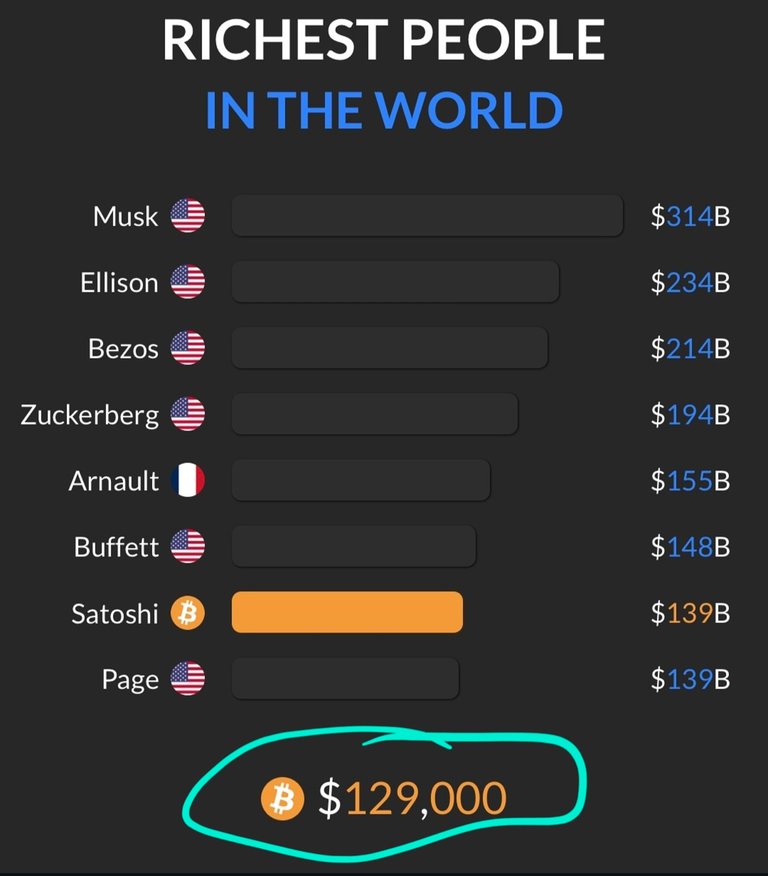This screenshot has width=768, height=876.
Task: Click the US flag beside Ellison
Action: click(x=188, y=282)
